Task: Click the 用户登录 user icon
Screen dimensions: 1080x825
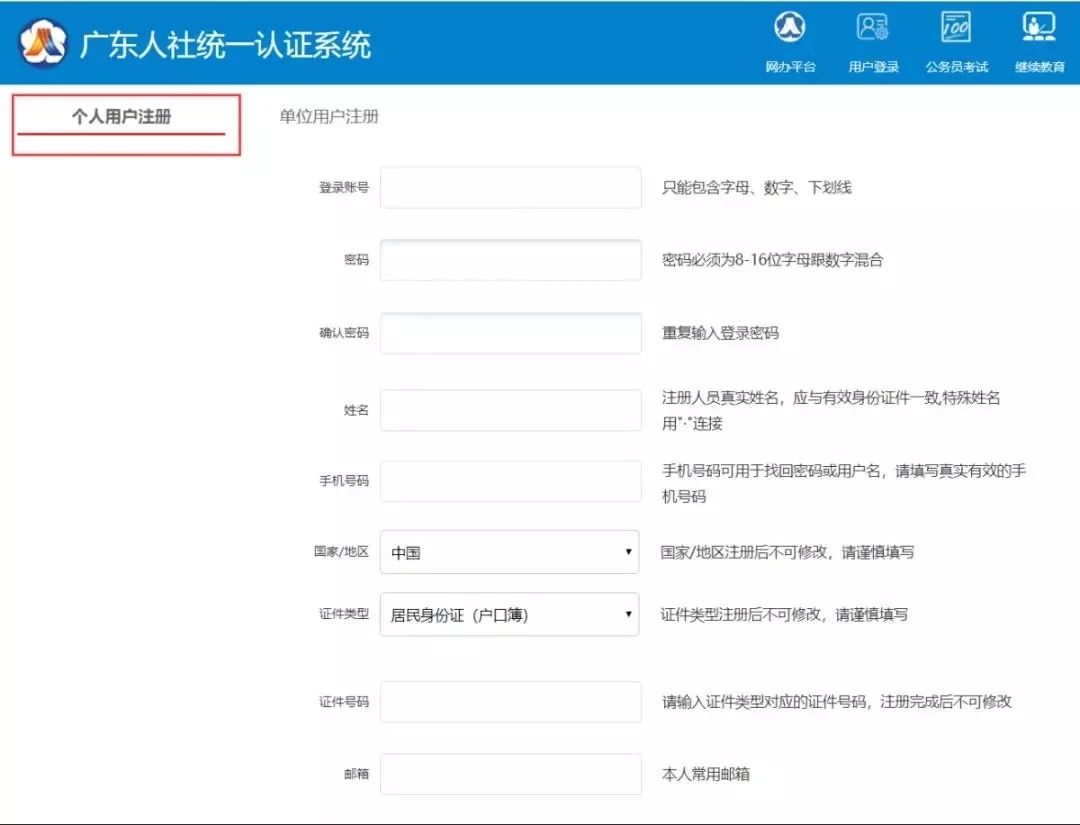Action: 871,26
